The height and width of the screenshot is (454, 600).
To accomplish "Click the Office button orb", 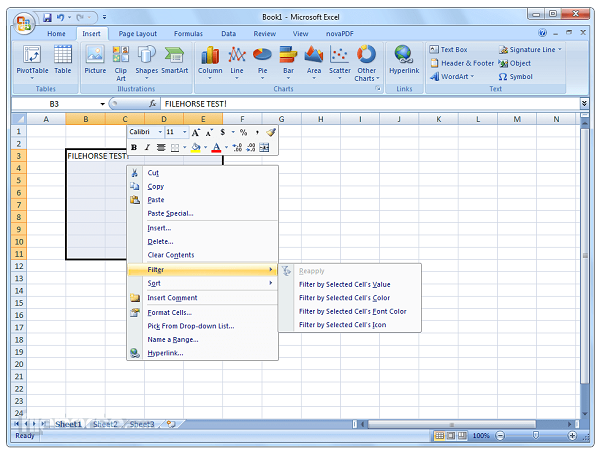I will point(24,23).
